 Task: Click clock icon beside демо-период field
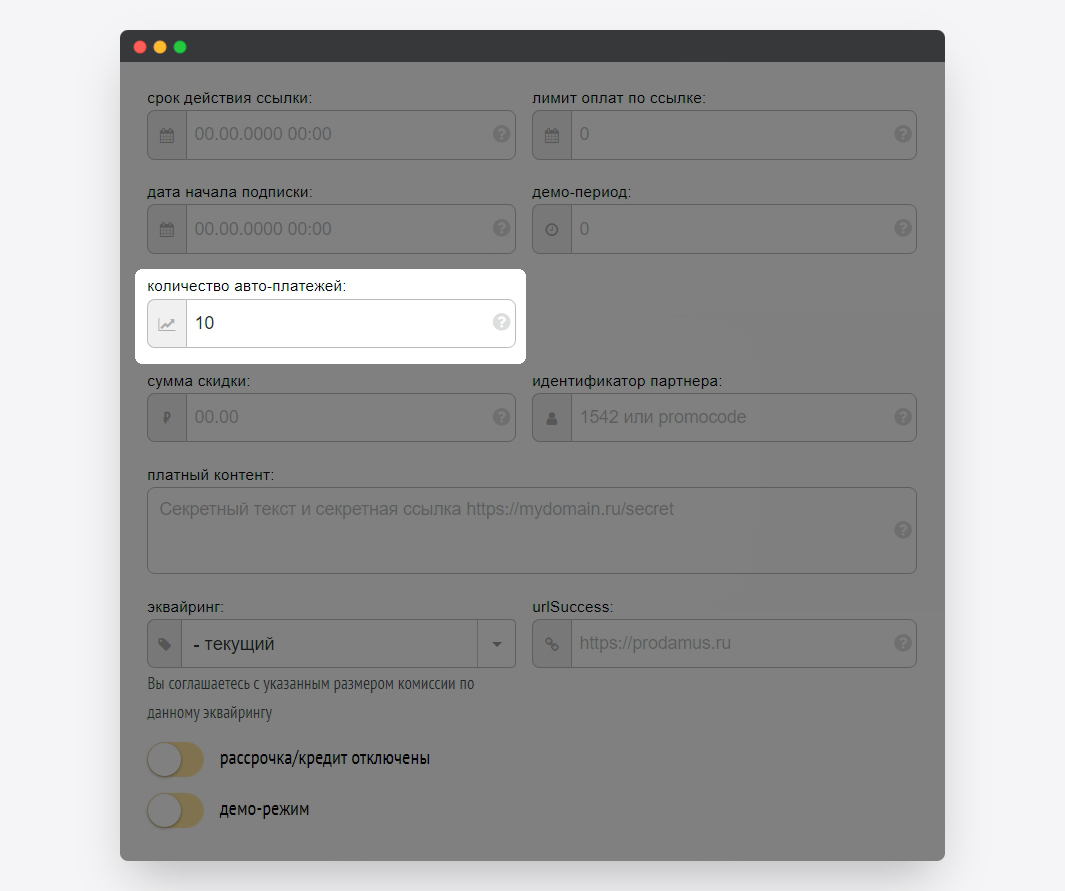[x=552, y=229]
